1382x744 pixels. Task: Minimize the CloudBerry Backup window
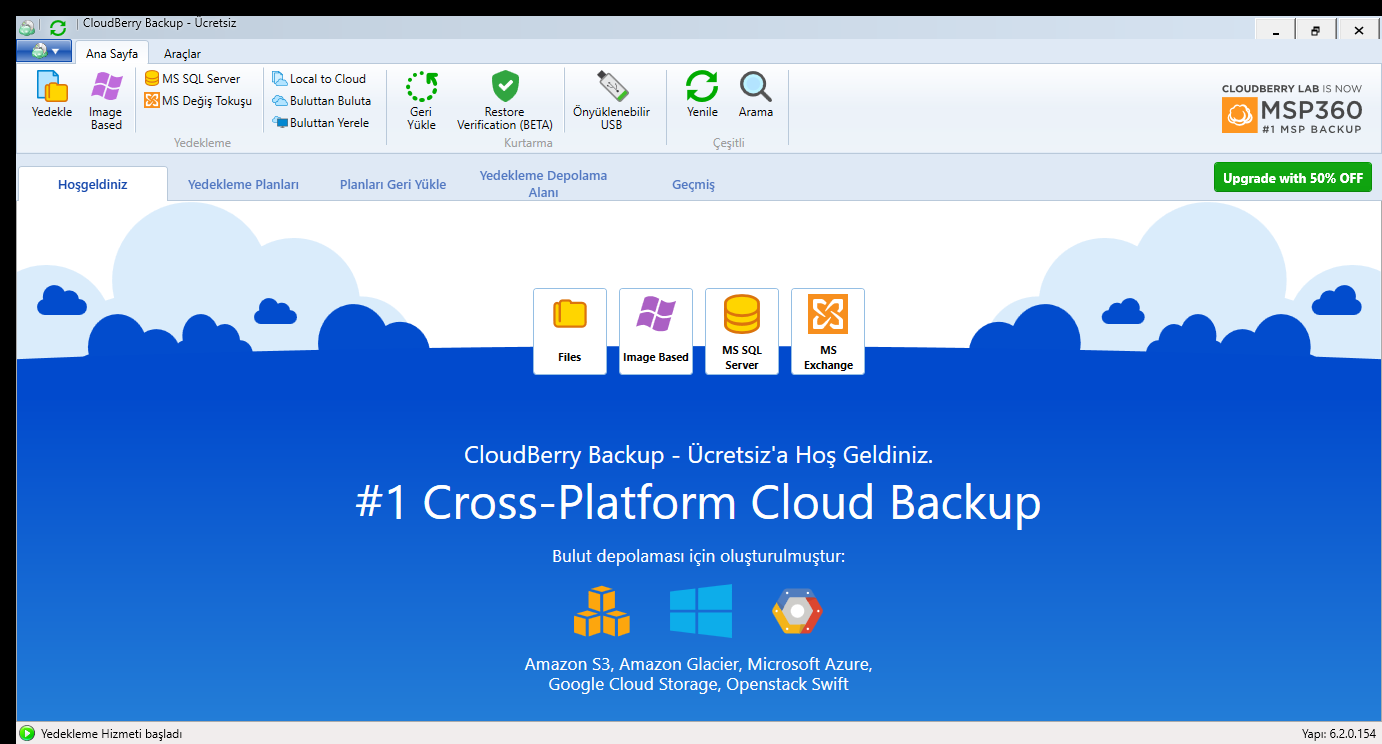[x=1276, y=31]
